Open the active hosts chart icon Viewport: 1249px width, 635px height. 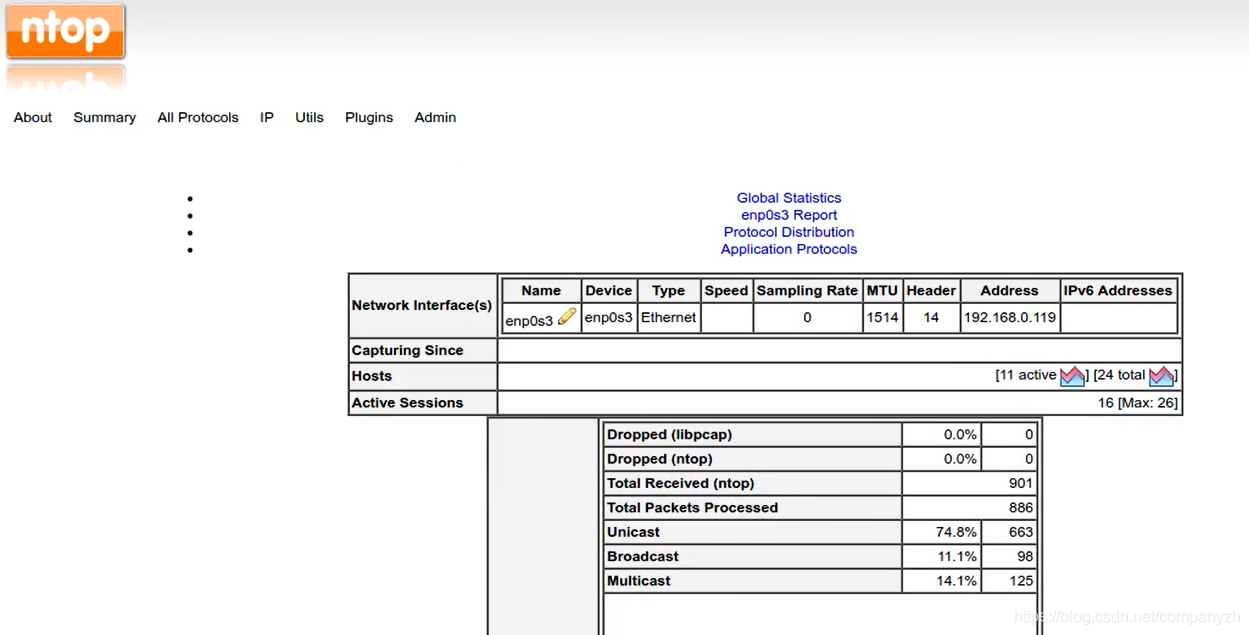[1072, 376]
